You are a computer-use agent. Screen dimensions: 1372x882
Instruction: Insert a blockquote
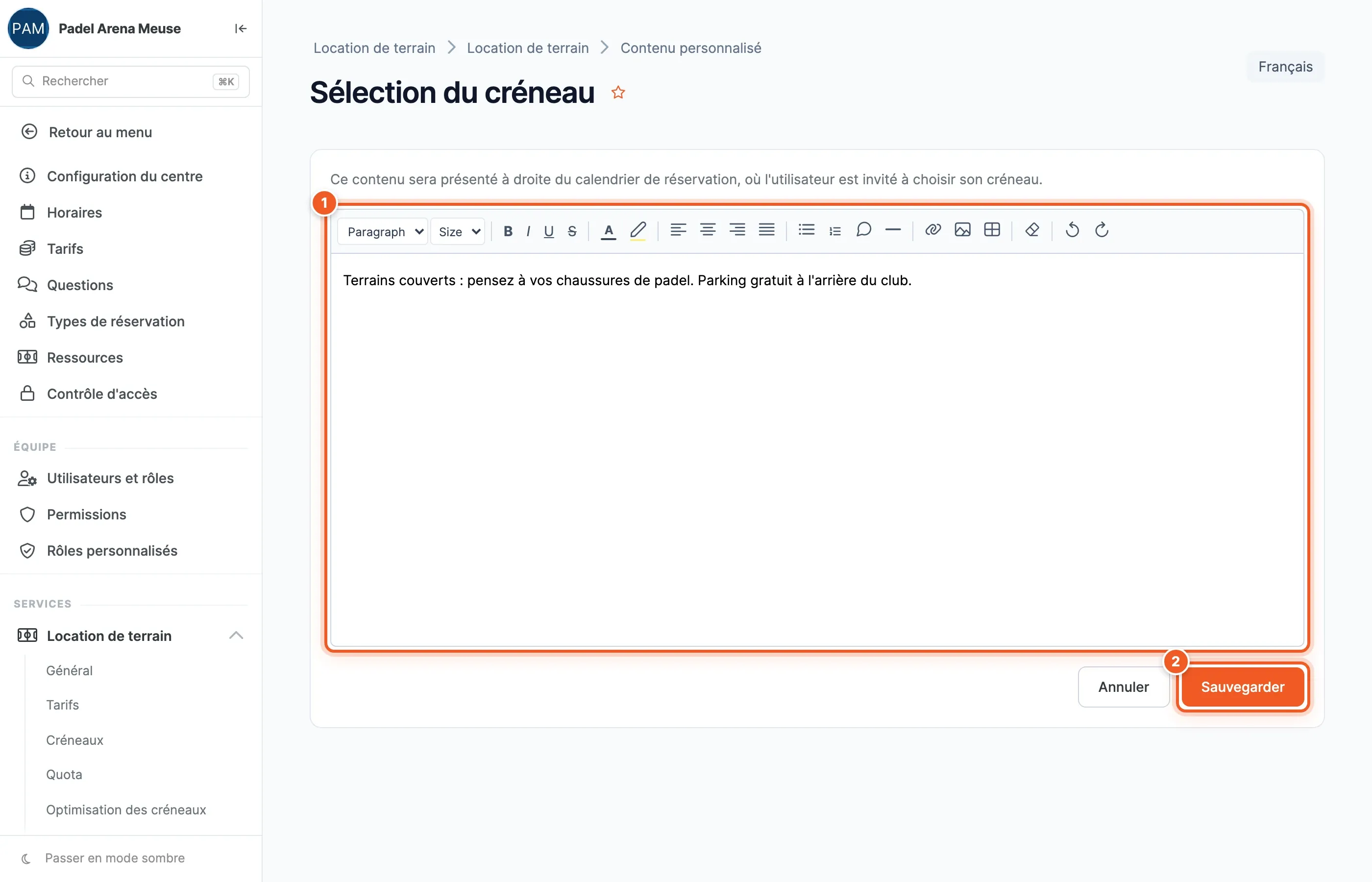tap(863, 230)
